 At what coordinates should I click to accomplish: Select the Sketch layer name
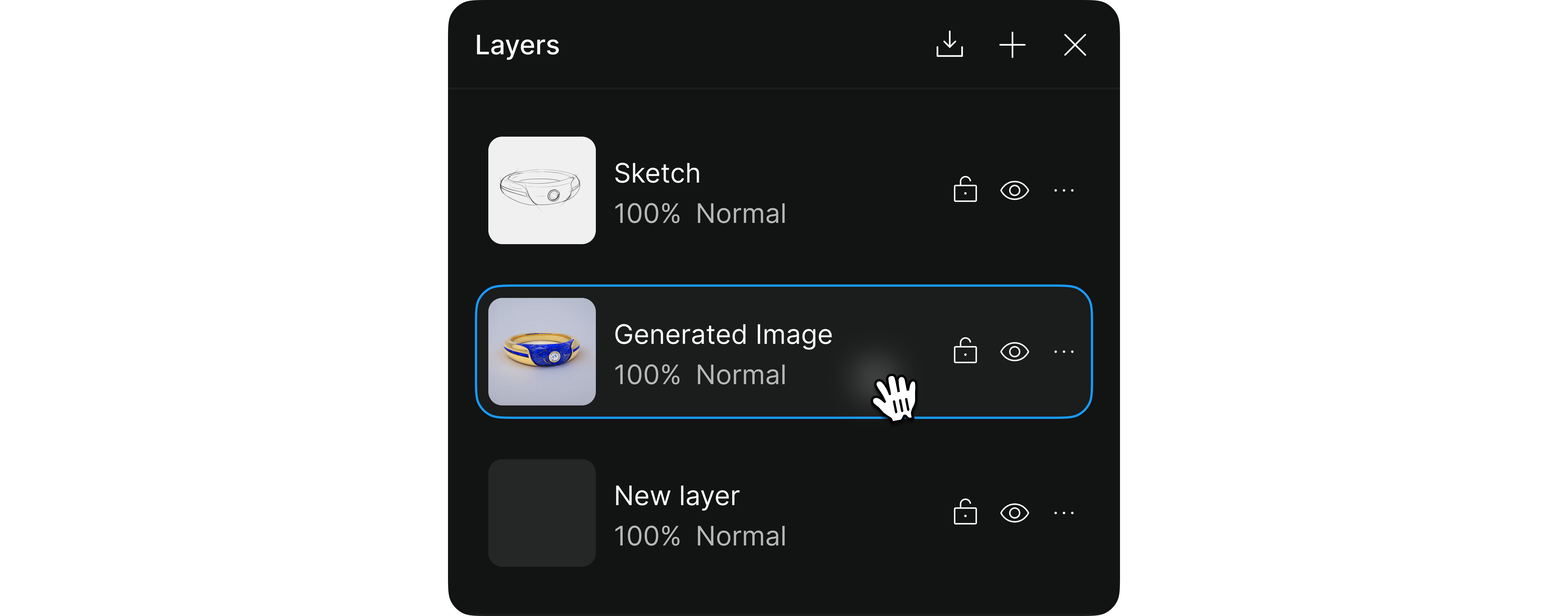[x=657, y=174]
